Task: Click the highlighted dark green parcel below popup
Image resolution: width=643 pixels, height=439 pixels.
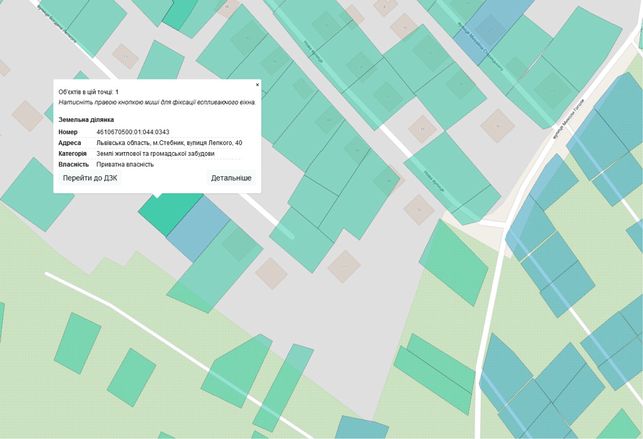Action: pyautogui.click(x=169, y=213)
